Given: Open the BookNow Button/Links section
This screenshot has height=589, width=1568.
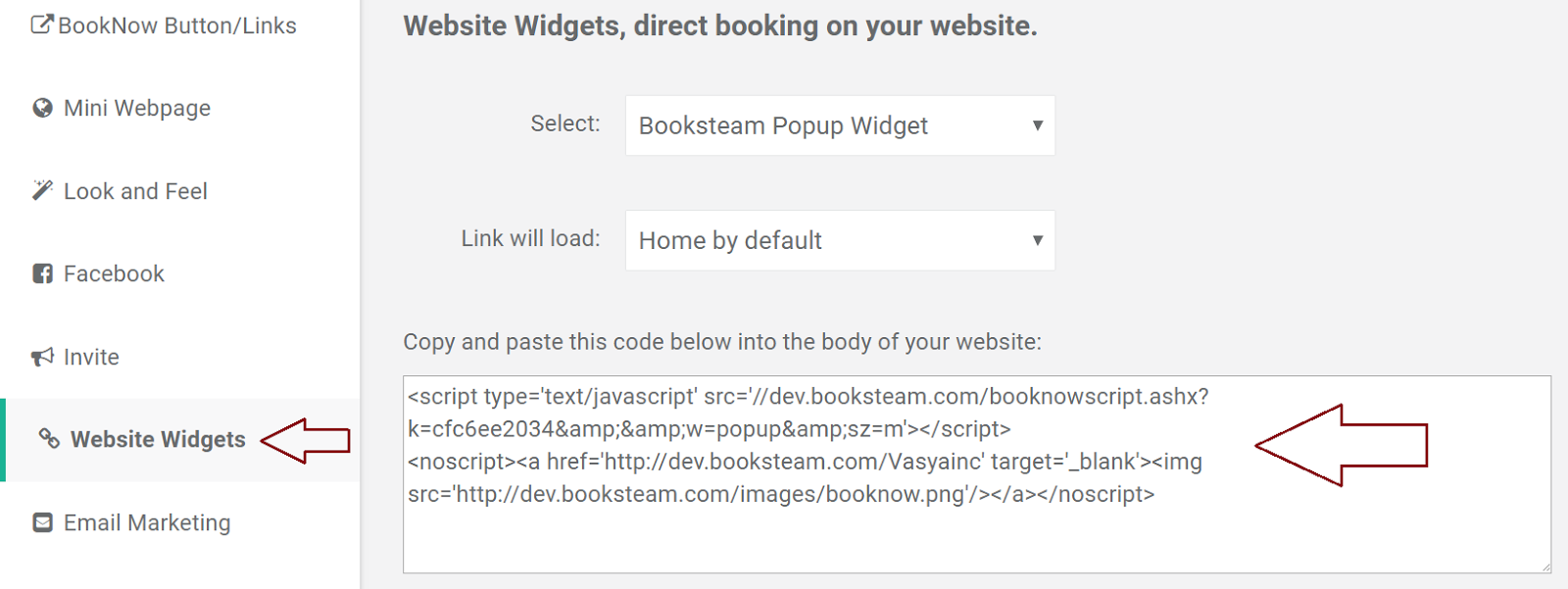Looking at the screenshot, I should 177,25.
